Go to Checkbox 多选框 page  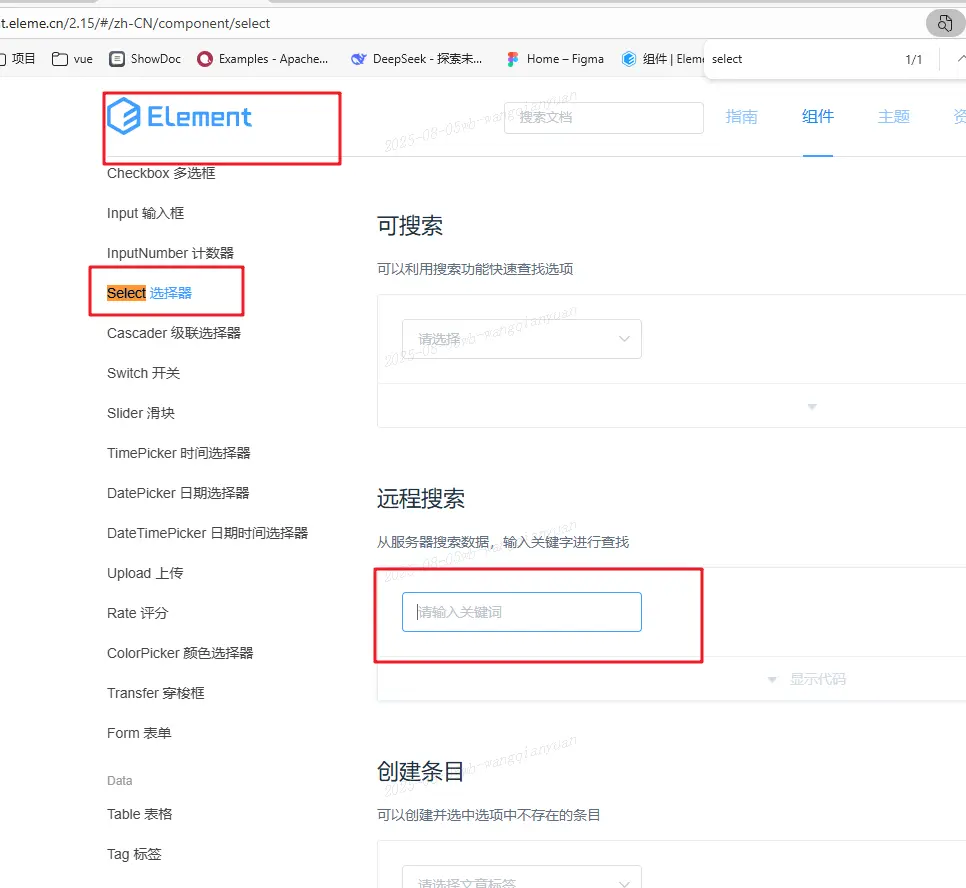(x=161, y=173)
